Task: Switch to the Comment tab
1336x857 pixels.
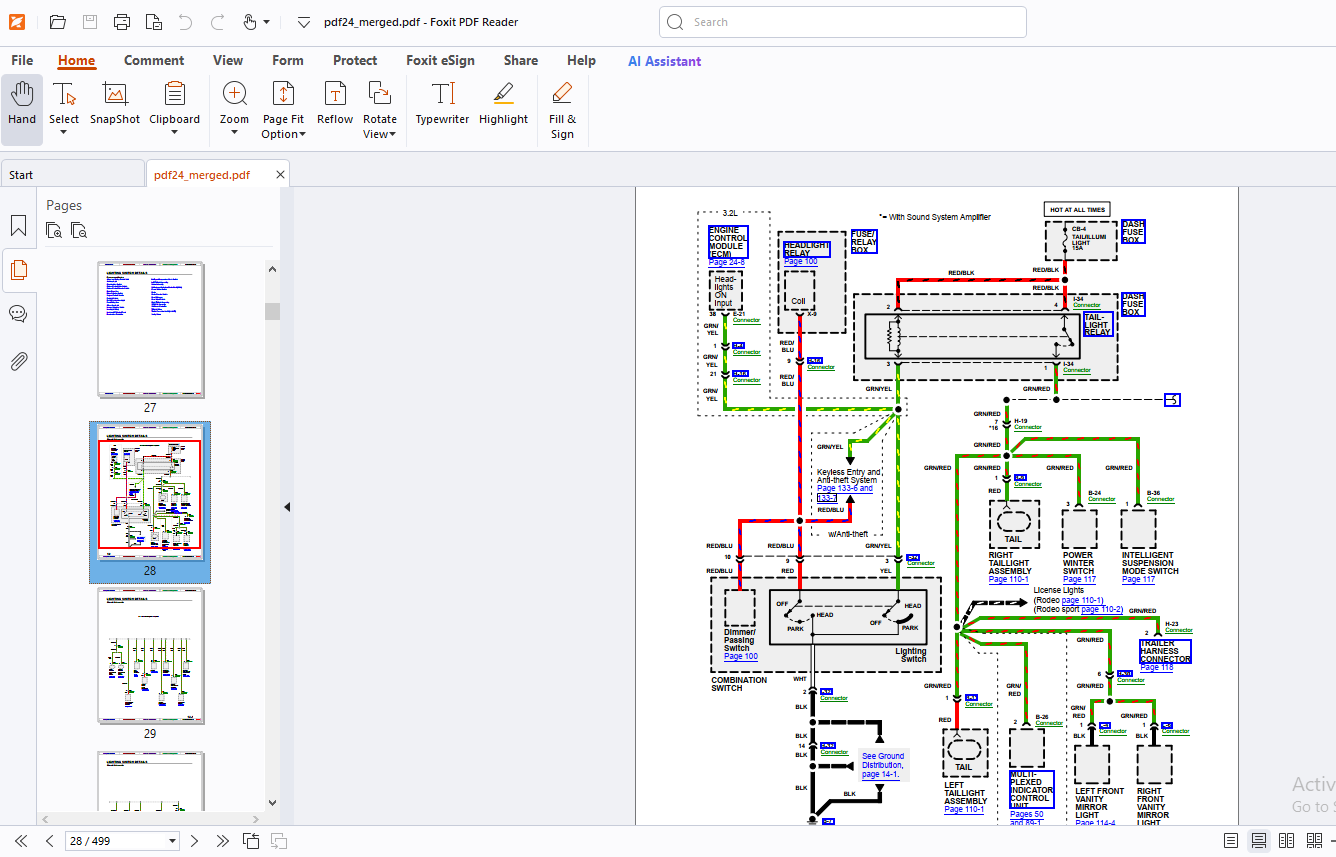Action: click(154, 60)
